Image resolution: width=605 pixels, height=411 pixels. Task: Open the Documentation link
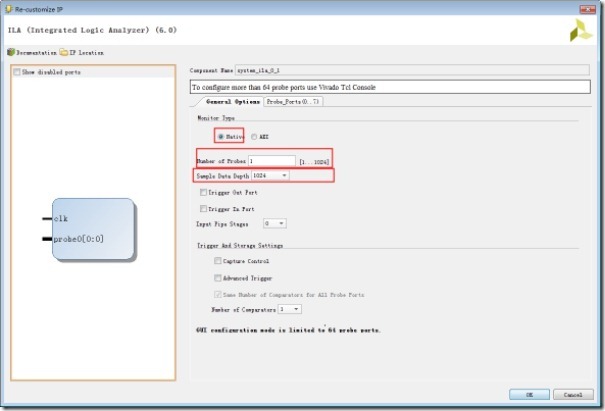coord(36,52)
